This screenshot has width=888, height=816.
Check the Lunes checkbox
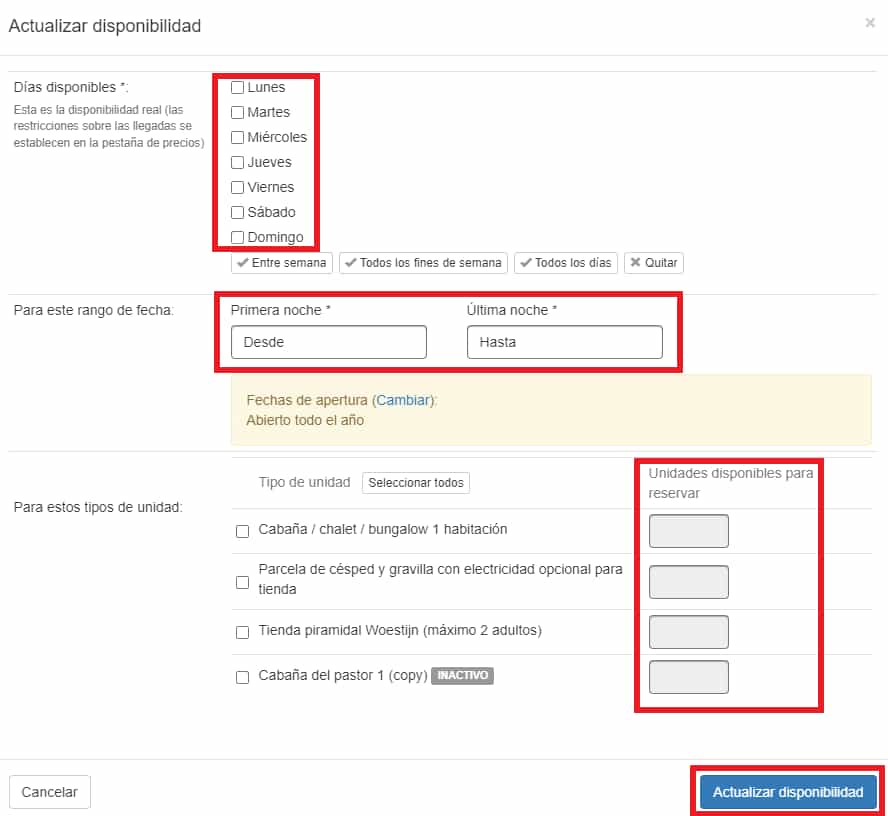tap(237, 87)
